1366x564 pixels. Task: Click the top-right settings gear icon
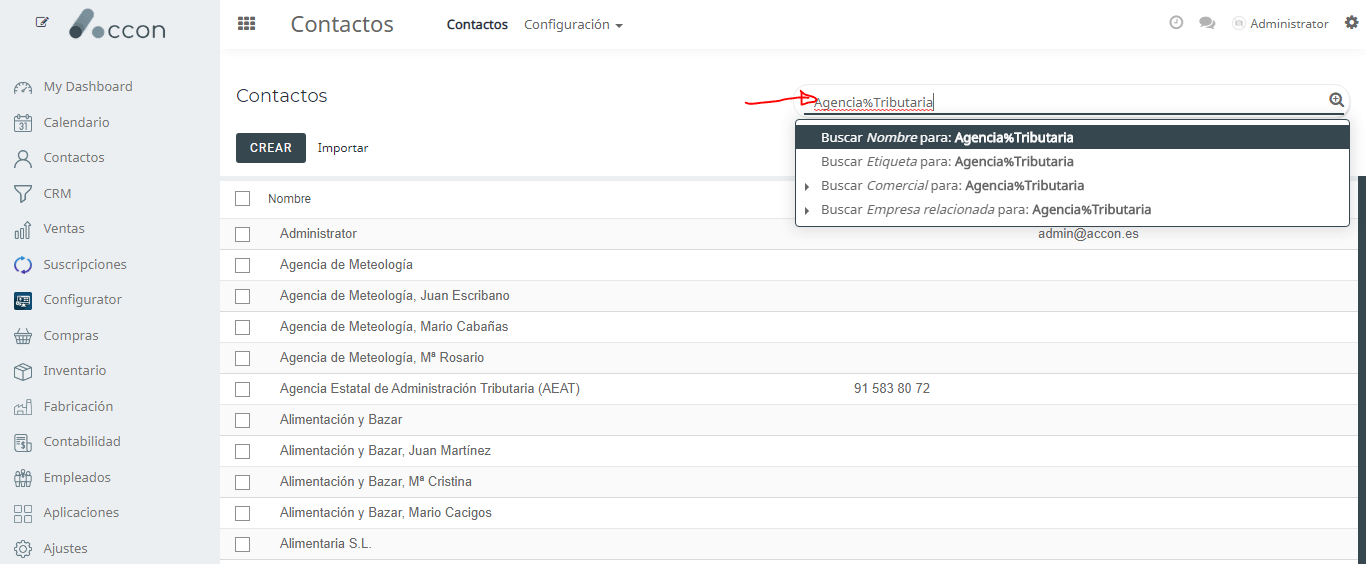click(1352, 23)
